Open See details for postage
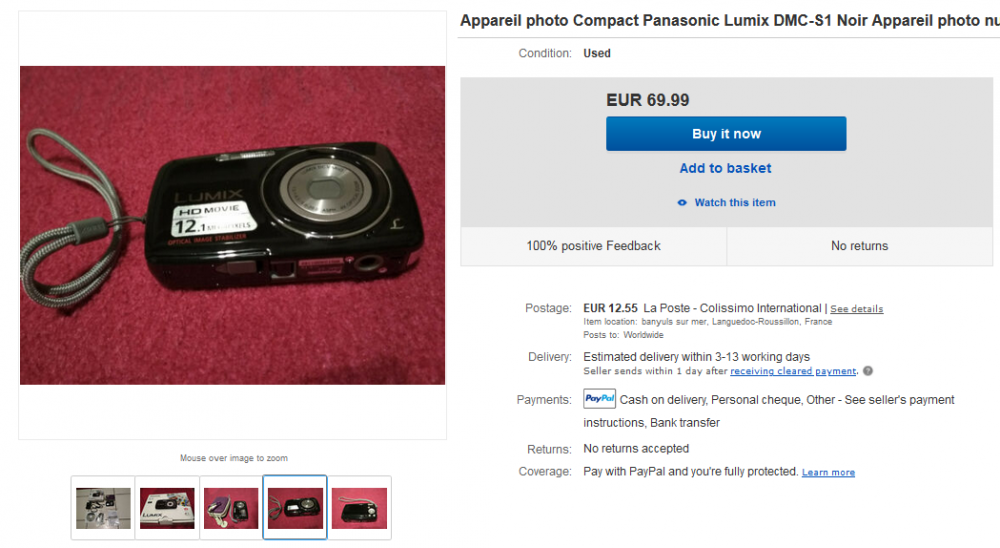The image size is (1000, 548). [856, 309]
